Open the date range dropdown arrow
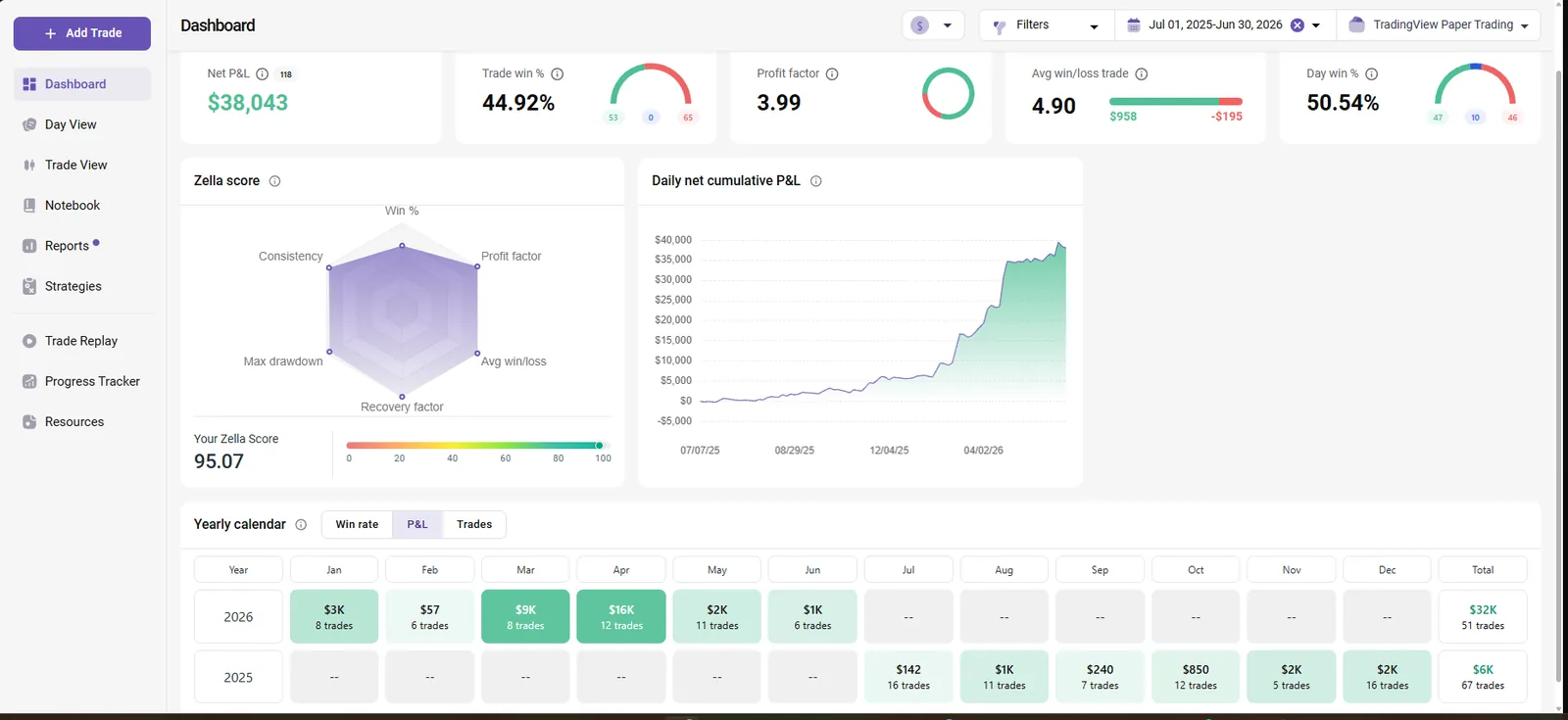The width and height of the screenshot is (1568, 720). (x=1316, y=26)
